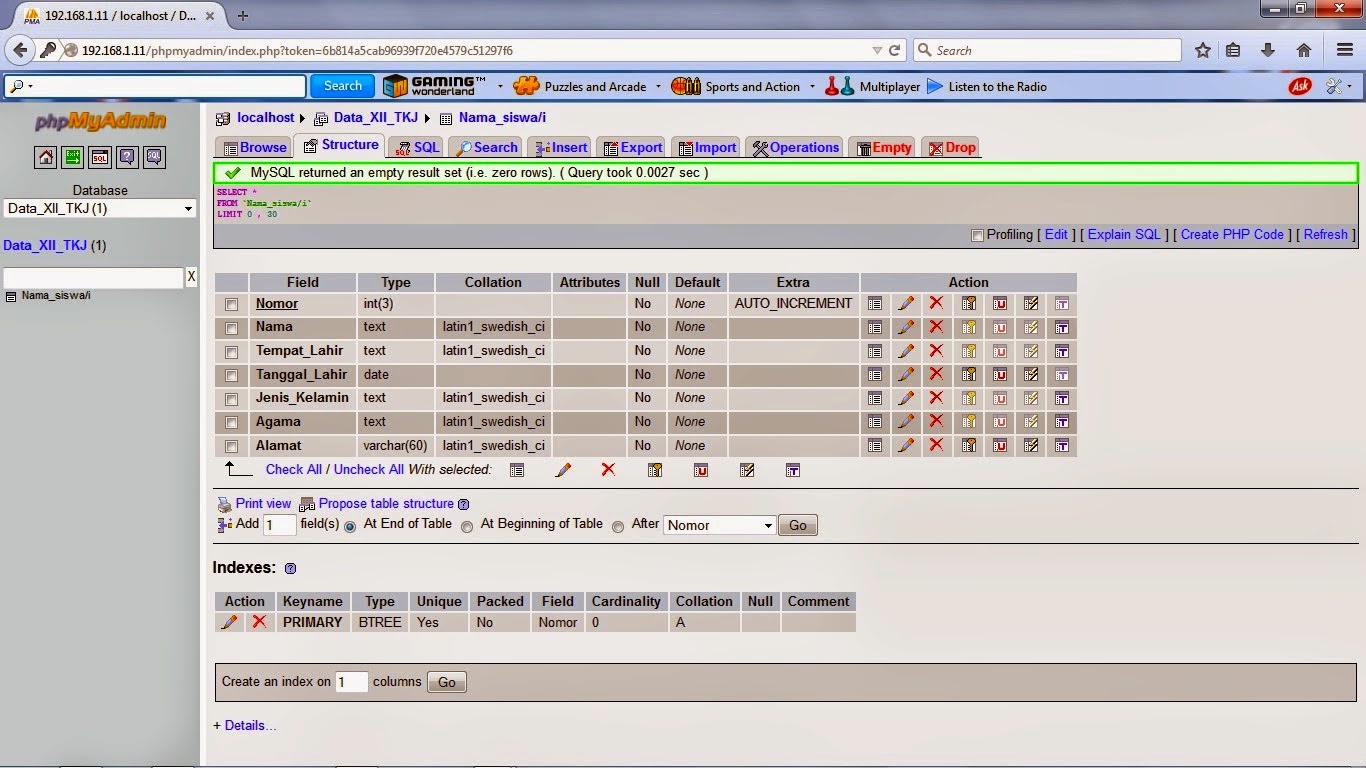Click the help icon next to Indexes heading
The width and height of the screenshot is (1366, 768).
coord(291,568)
